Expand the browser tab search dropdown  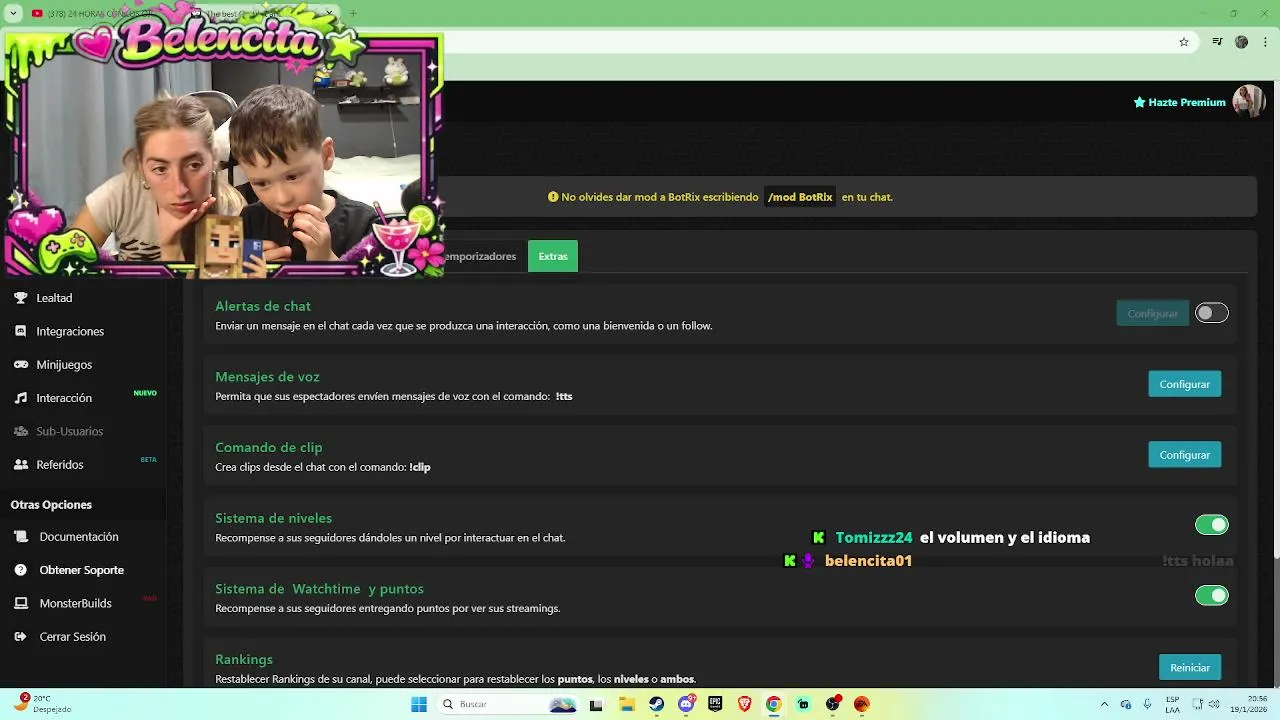[13, 13]
